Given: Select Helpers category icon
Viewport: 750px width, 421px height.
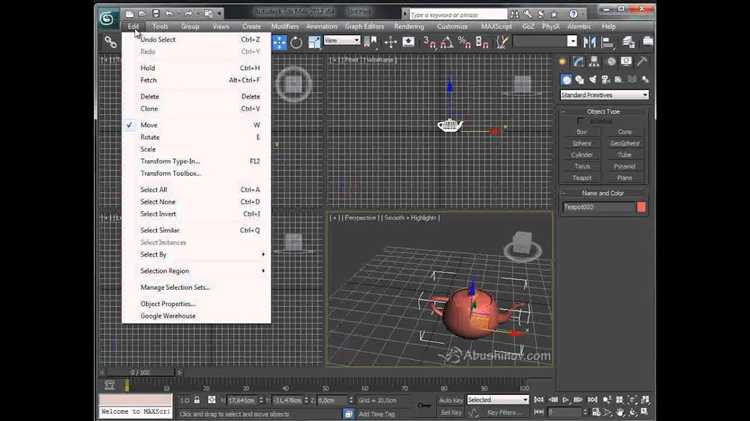Looking at the screenshot, I should click(x=618, y=80).
